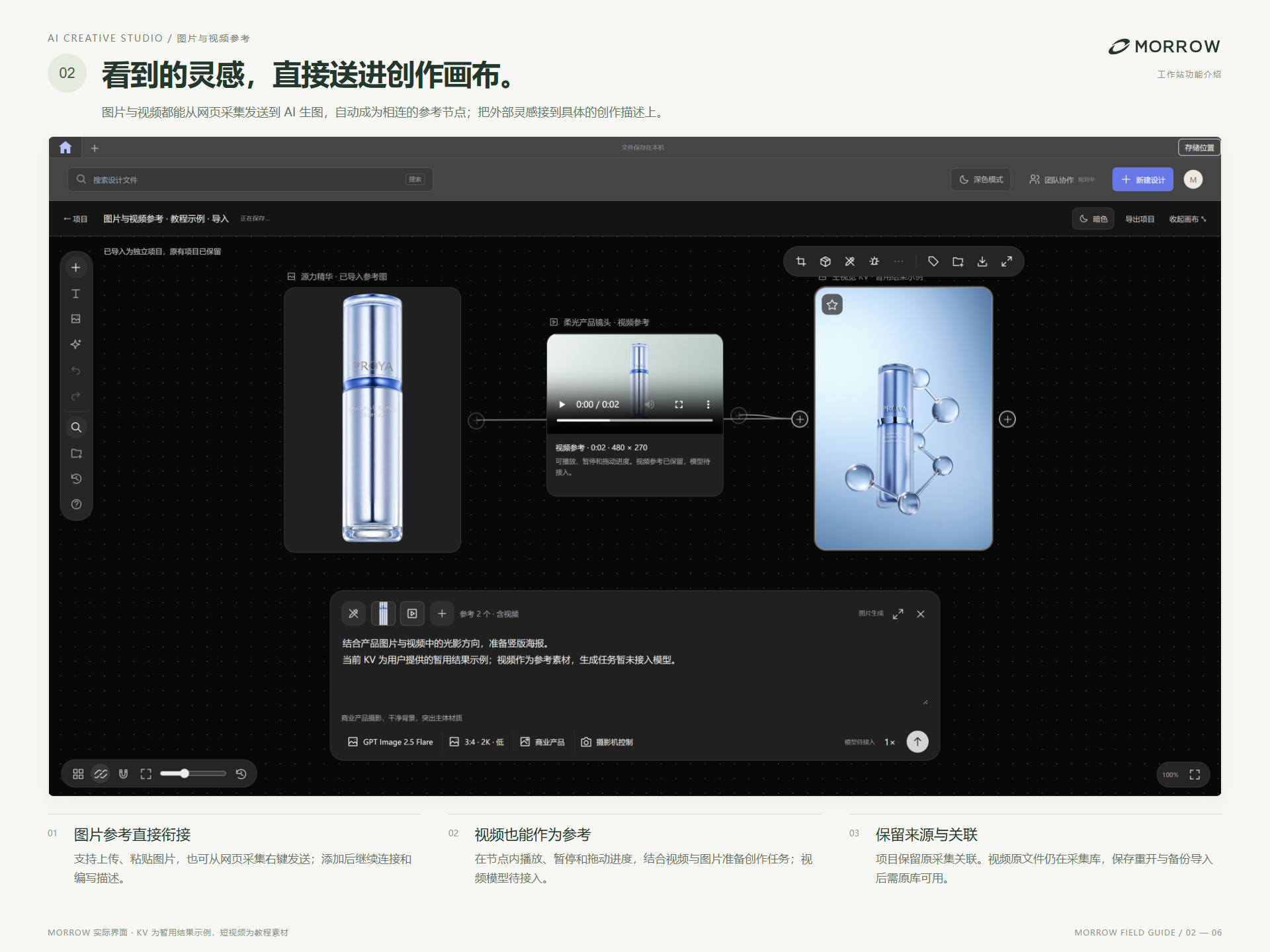Click the add-node plus in left toolbar
Image resolution: width=1270 pixels, height=952 pixels.
point(76,268)
